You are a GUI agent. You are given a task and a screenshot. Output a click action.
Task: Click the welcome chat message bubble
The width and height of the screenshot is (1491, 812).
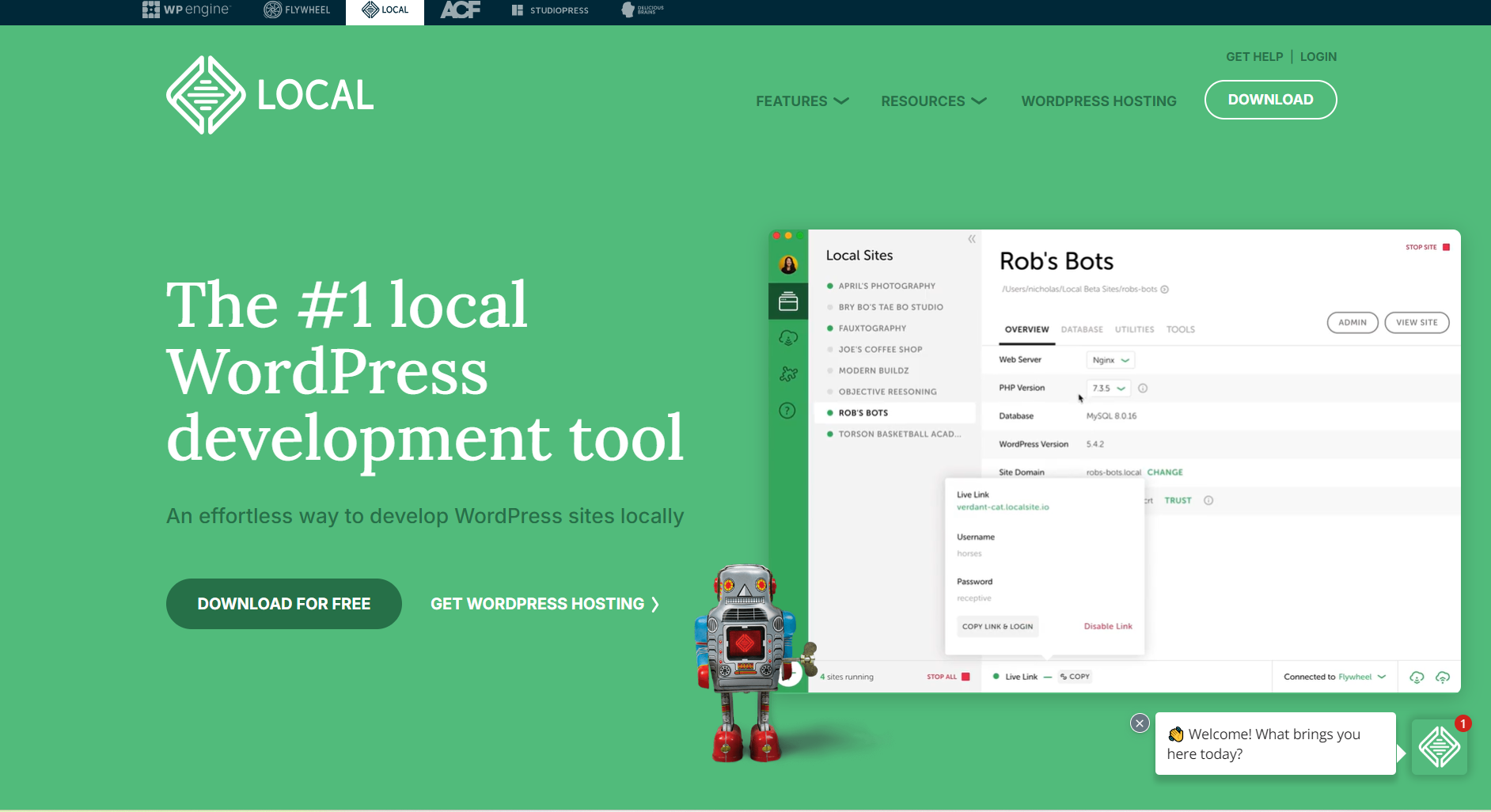pyautogui.click(x=1275, y=744)
